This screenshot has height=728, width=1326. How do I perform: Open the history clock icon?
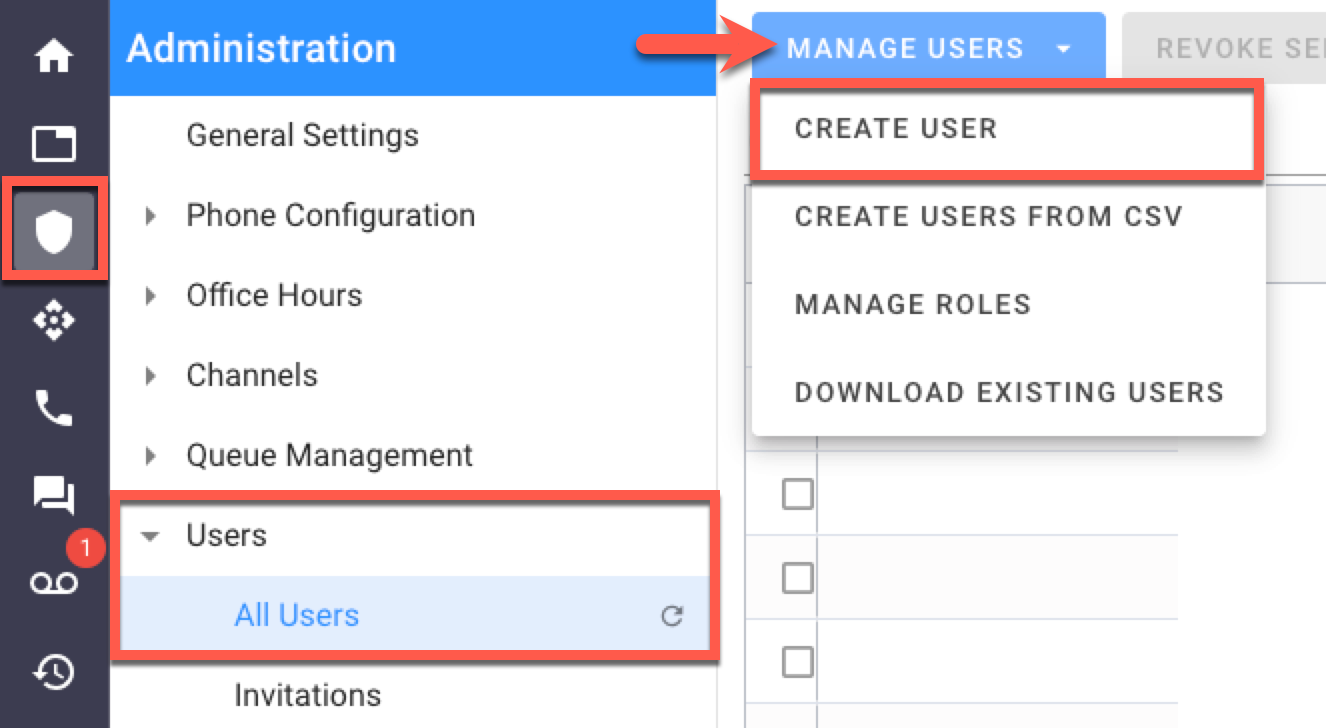[x=54, y=672]
